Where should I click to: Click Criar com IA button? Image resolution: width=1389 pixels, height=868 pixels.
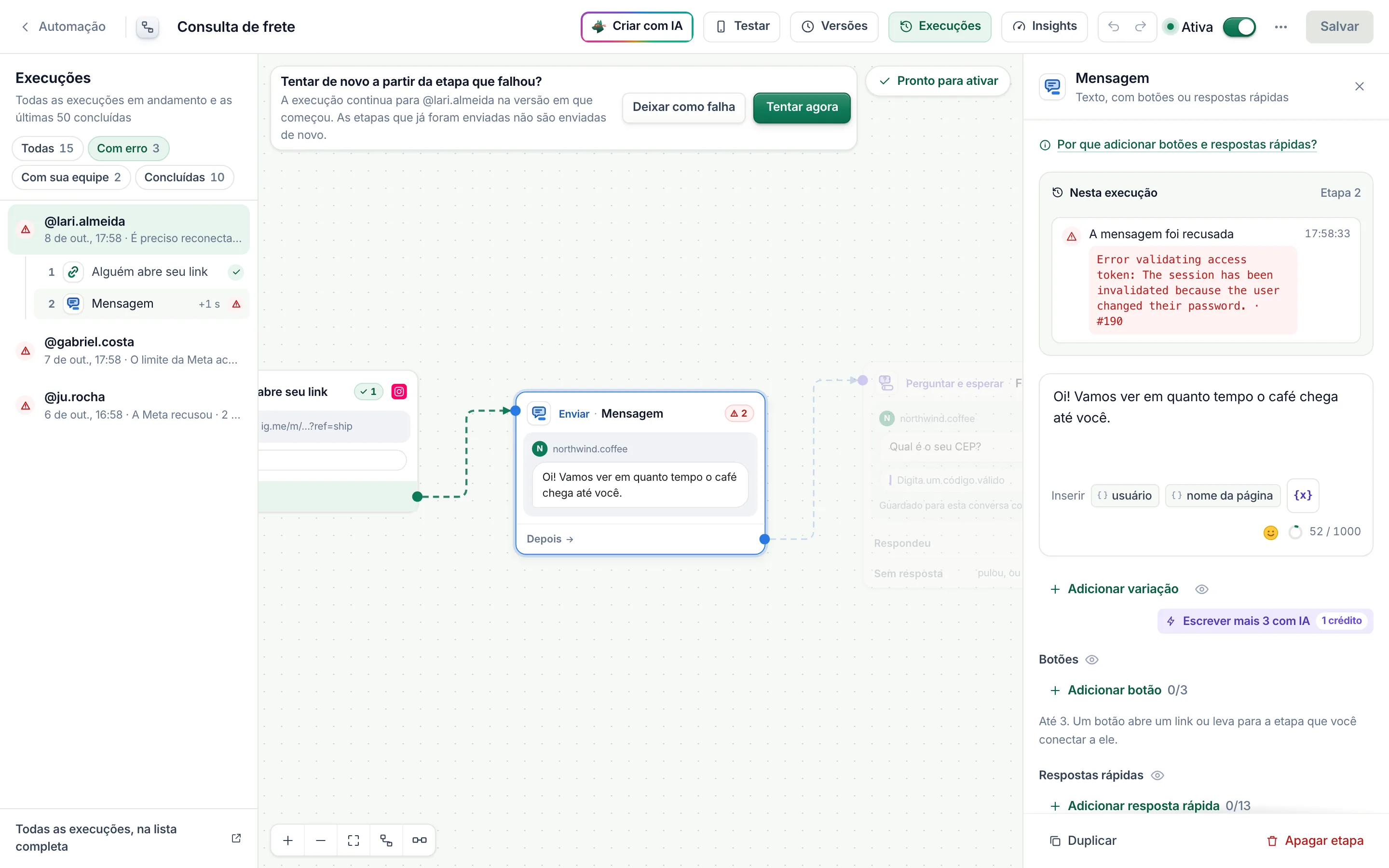click(x=637, y=27)
